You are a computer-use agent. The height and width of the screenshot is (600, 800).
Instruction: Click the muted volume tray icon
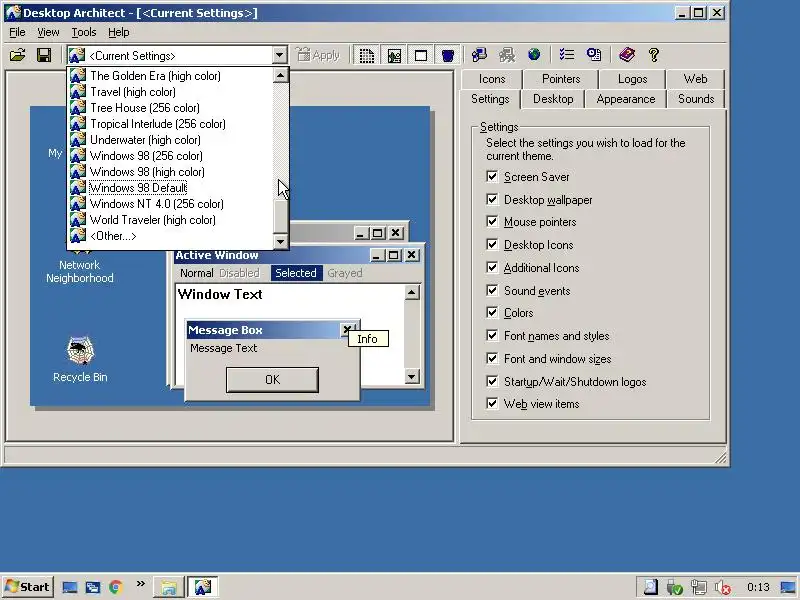pyautogui.click(x=722, y=588)
